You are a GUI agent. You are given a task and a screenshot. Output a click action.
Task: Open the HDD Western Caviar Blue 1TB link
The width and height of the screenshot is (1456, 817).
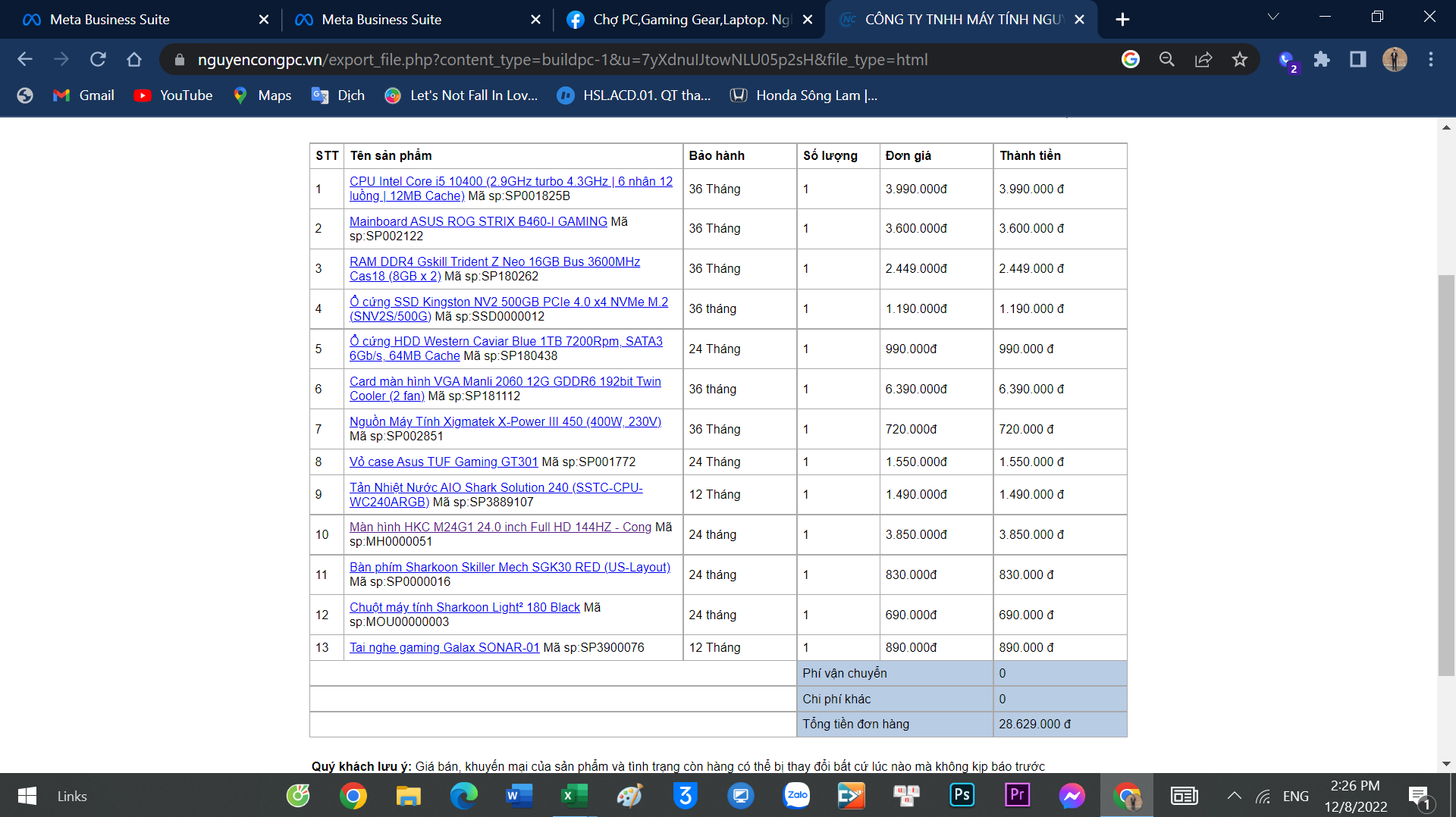pyautogui.click(x=506, y=349)
